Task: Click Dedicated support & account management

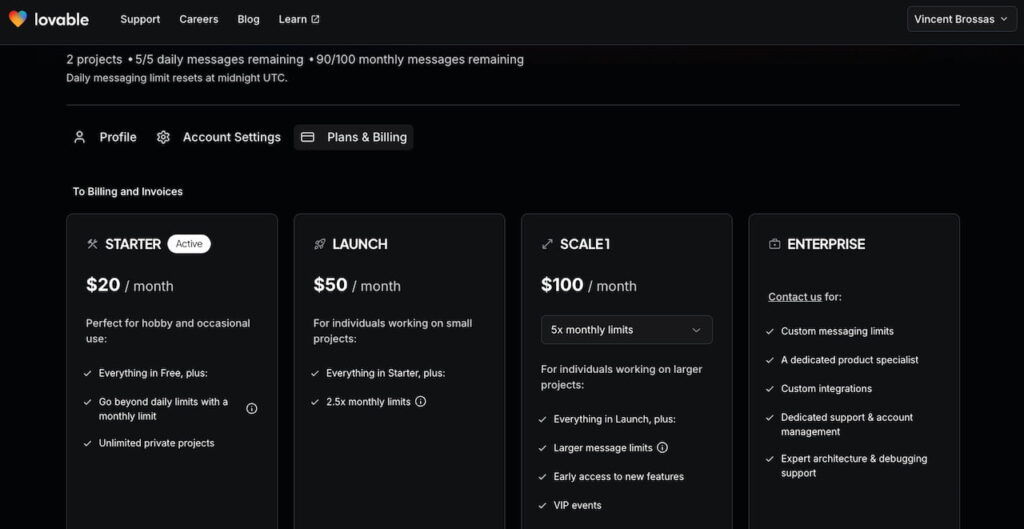Action: coord(847,425)
